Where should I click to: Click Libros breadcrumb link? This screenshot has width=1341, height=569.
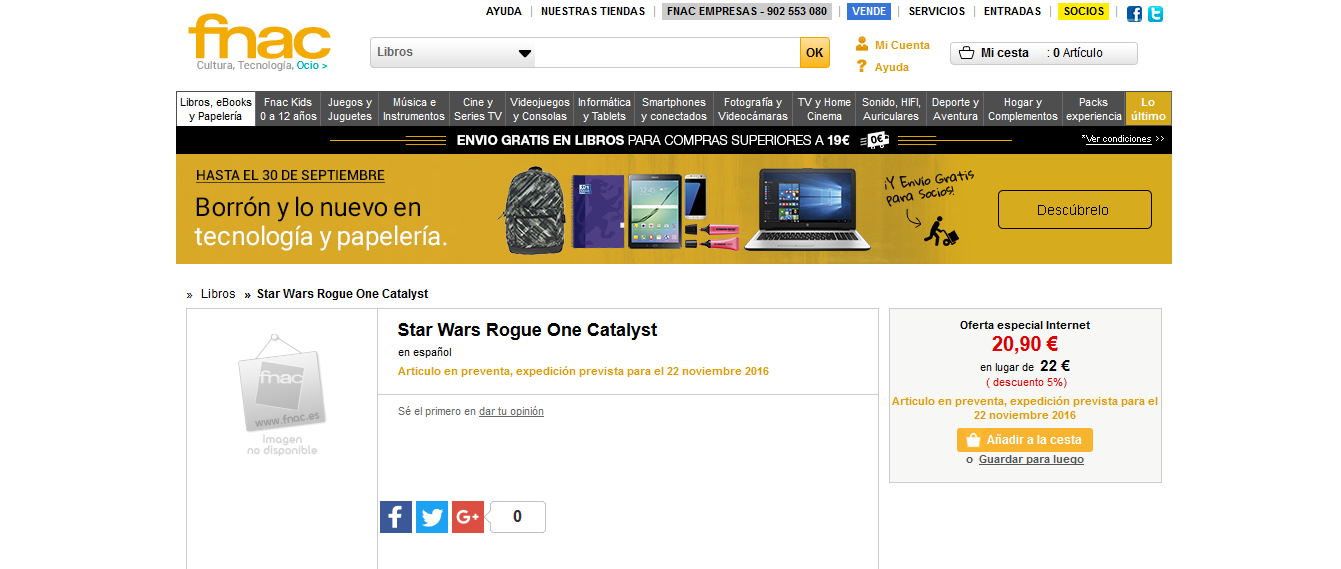(218, 294)
